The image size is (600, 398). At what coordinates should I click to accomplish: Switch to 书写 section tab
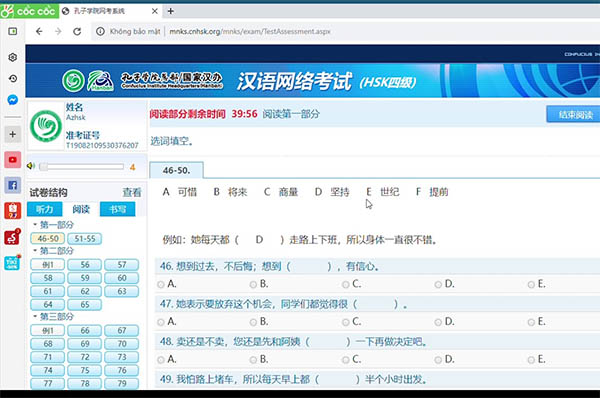tap(117, 209)
